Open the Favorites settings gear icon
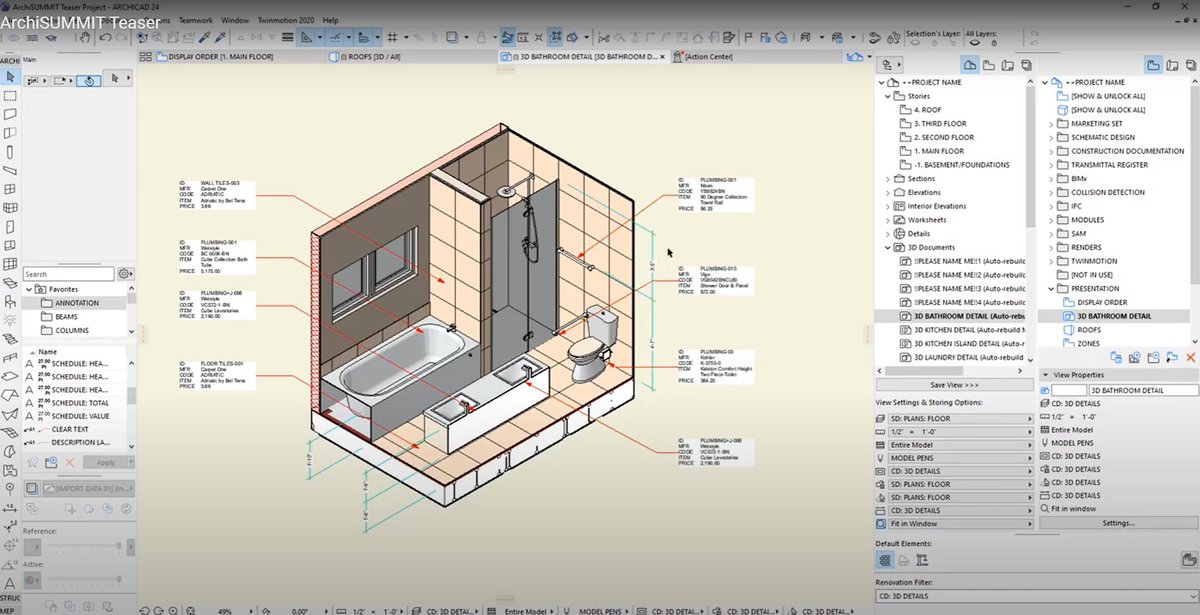The width and height of the screenshot is (1200, 615). pos(126,274)
